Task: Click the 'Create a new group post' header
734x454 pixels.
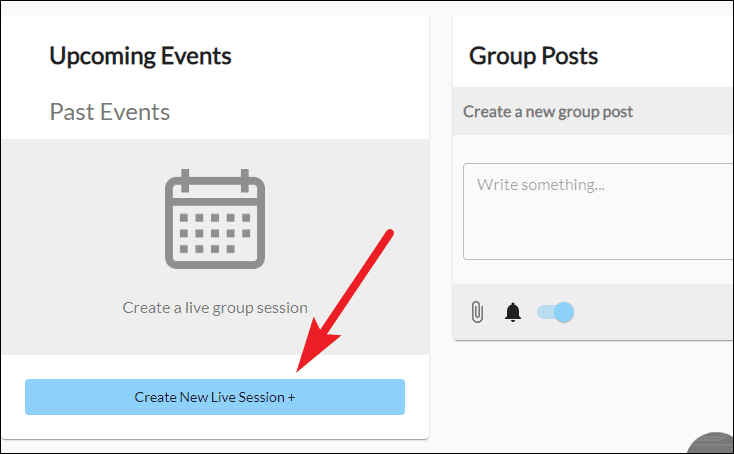Action: pyautogui.click(x=548, y=111)
